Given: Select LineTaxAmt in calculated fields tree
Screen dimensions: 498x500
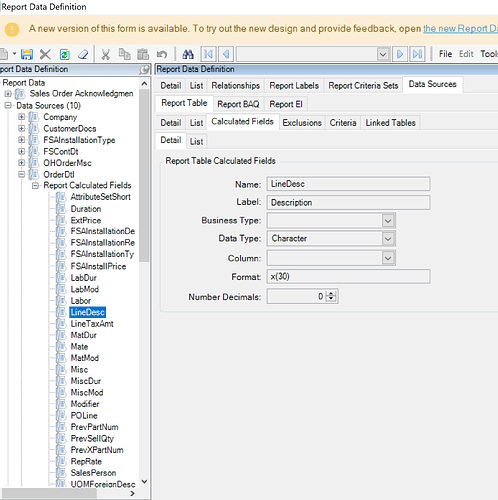Looking at the screenshot, I should [x=92, y=324].
